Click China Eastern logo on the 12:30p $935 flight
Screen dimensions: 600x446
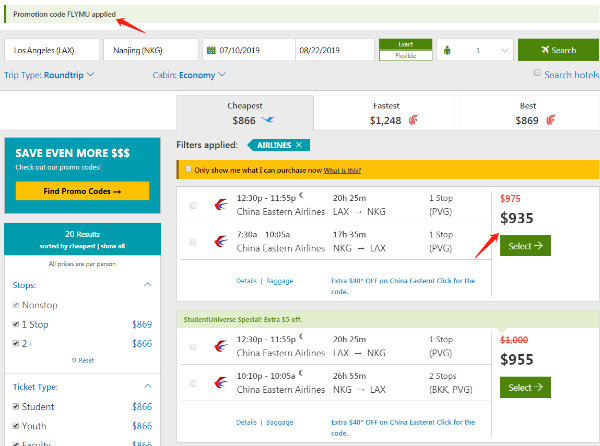click(x=221, y=205)
